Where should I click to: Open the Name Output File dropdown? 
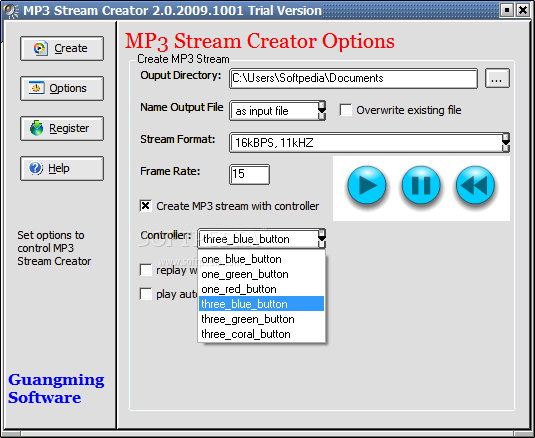pos(321,111)
